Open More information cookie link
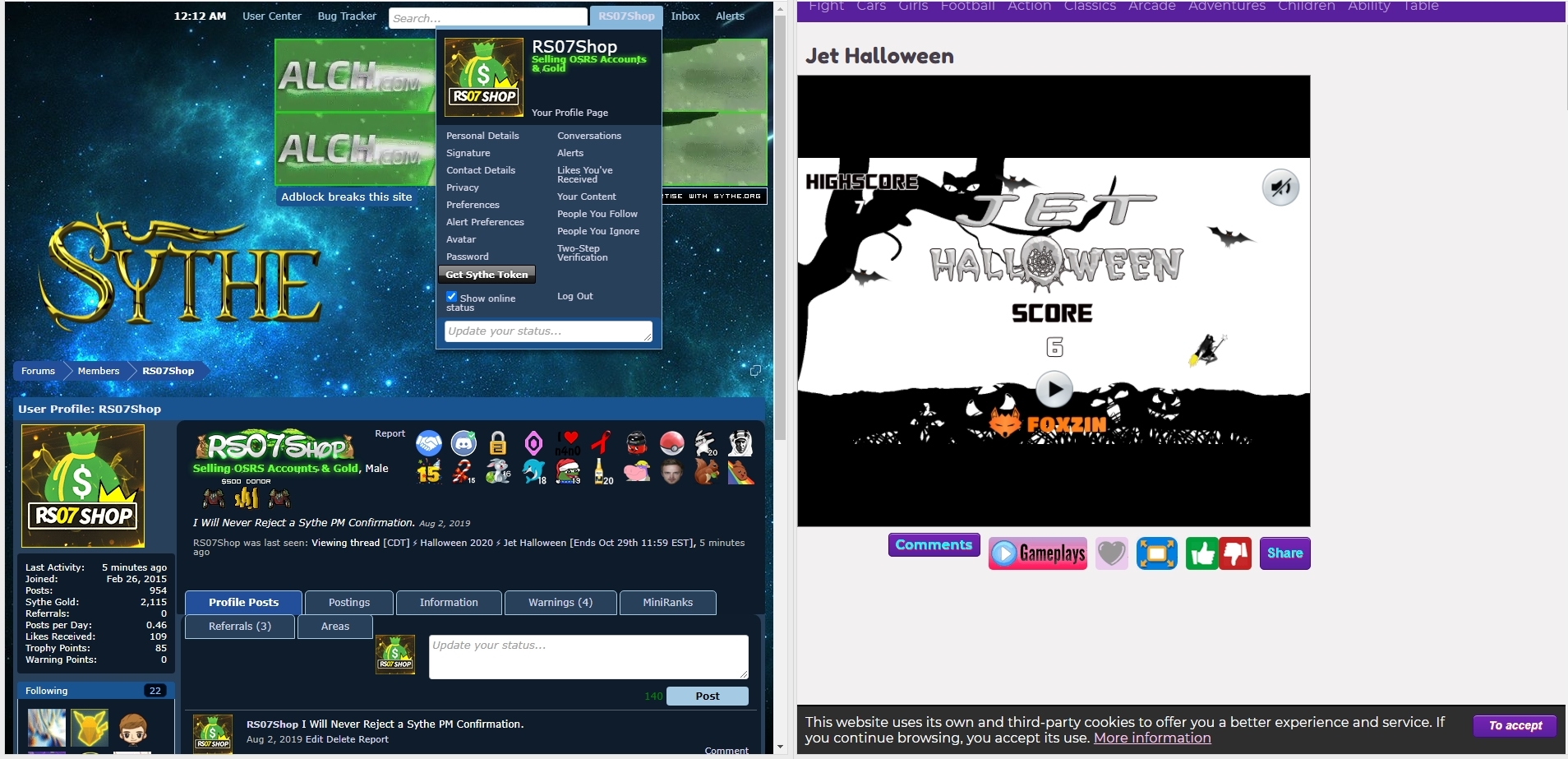Viewport: 1568px width, 759px height. (x=1152, y=738)
